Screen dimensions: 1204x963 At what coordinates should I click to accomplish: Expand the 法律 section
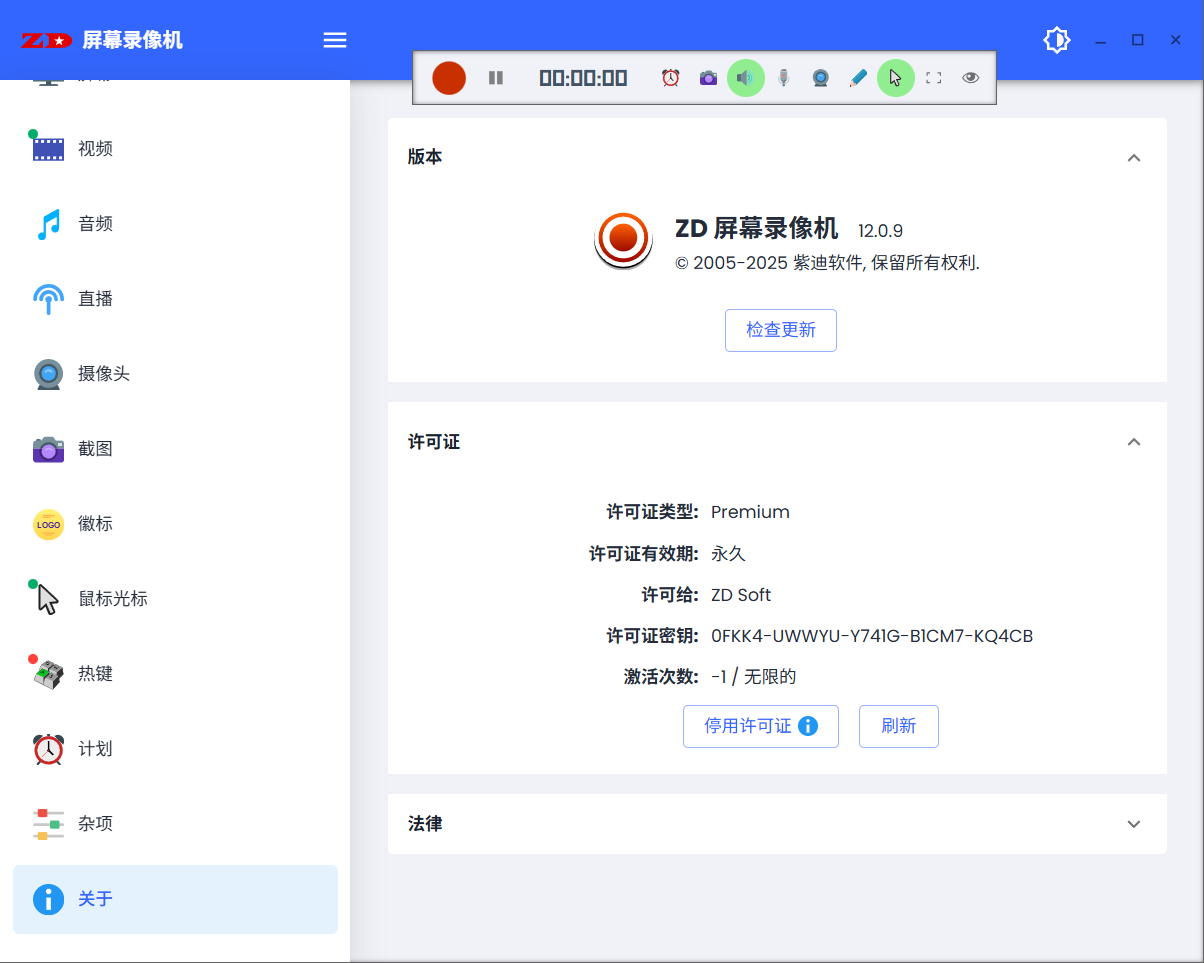point(1133,824)
